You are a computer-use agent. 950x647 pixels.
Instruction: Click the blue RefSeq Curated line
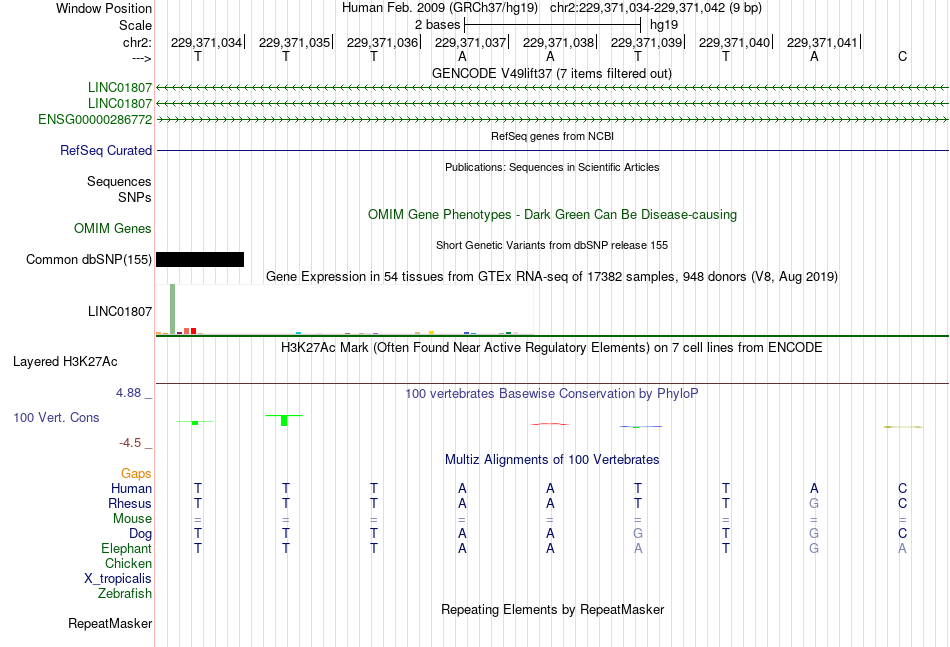(x=552, y=150)
